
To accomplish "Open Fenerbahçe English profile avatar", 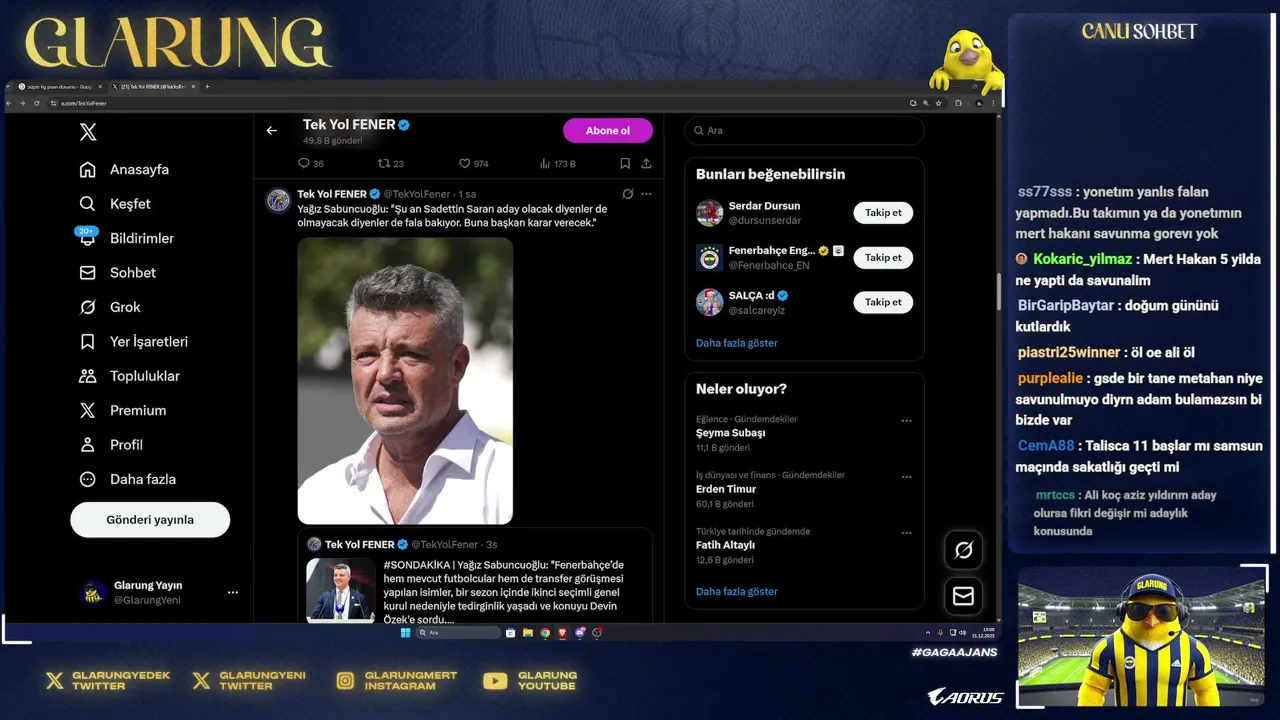I will [x=709, y=258].
